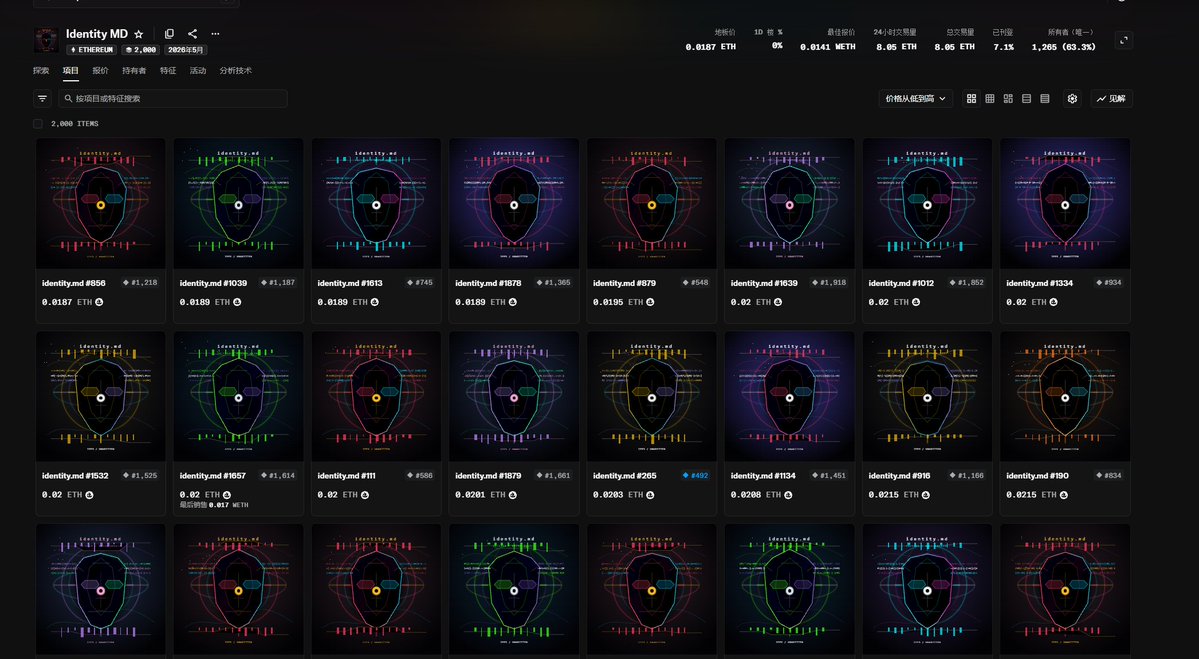Open the identity.md #1334 artwork thumbnail
The image size is (1199, 659).
[1065, 203]
